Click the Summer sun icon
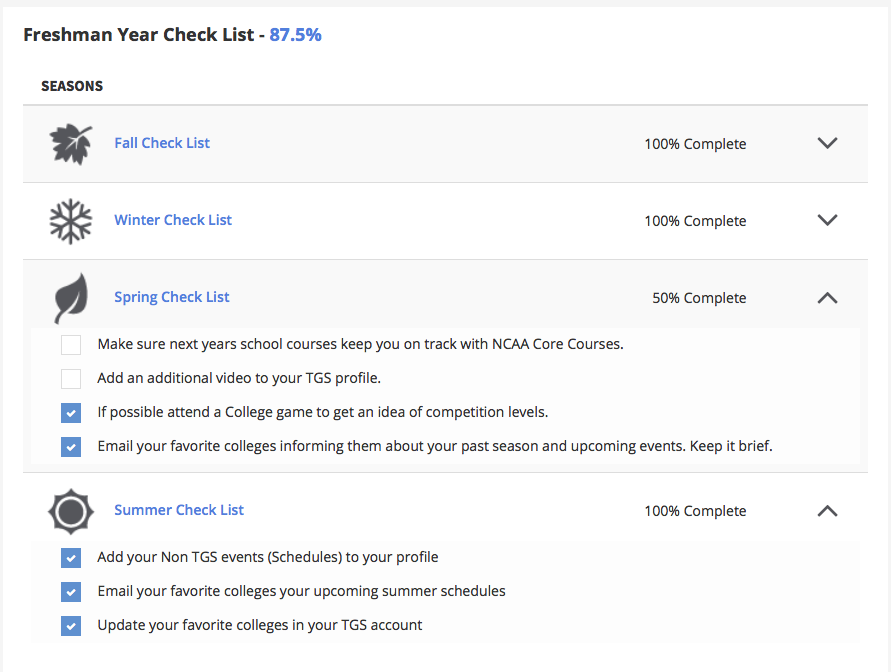This screenshot has height=672, width=891. pos(71,511)
